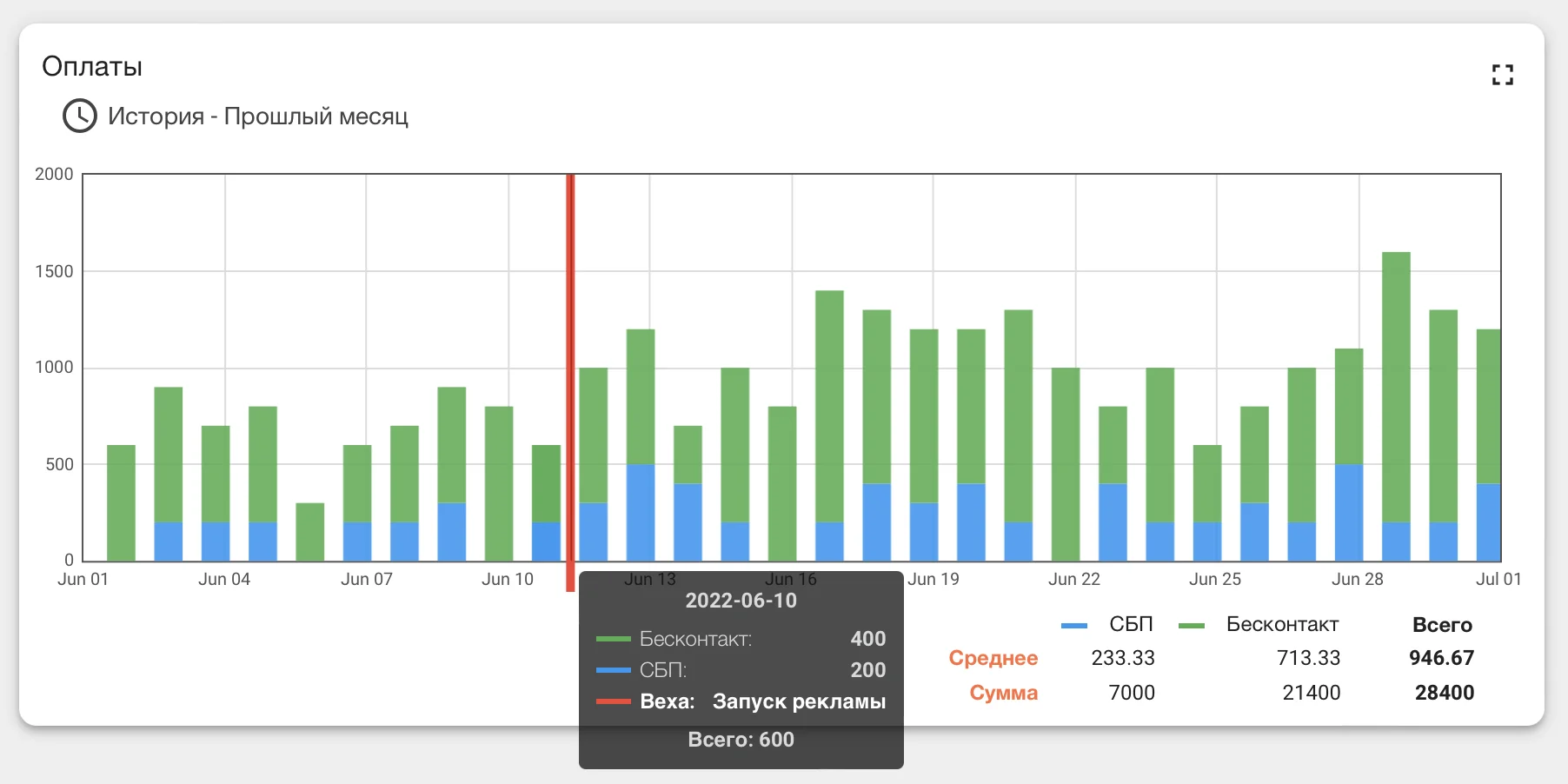Click the tooltip Всего: 600 total
The height and width of the screenshot is (784, 1568).
click(741, 740)
